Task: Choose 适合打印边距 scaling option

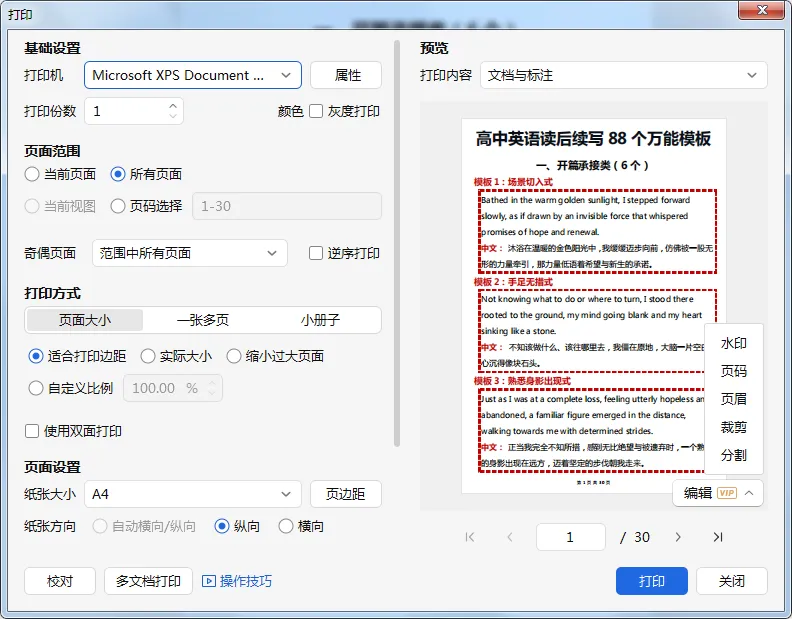Action: 35,356
